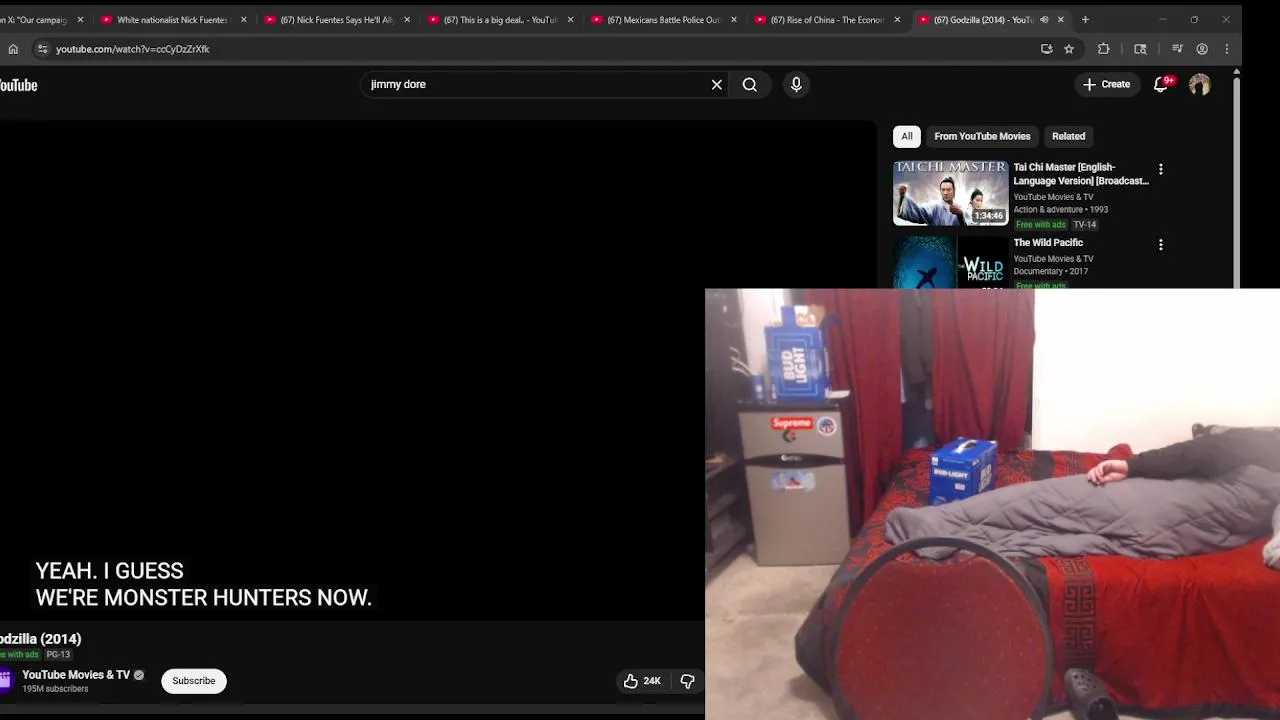Screen dimensions: 1280x720
Task: Click the 195M subscribers text
Action: tap(55, 689)
